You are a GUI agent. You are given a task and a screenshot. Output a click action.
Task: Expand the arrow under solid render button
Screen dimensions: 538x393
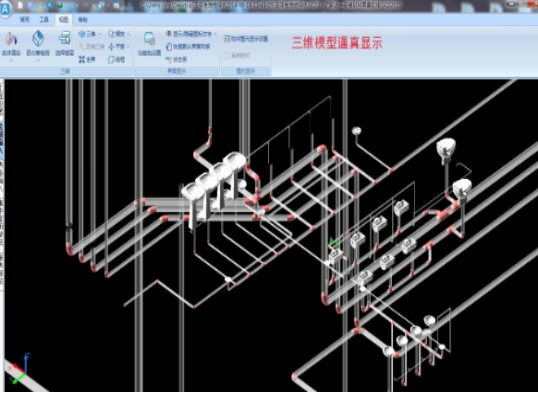pos(11,61)
